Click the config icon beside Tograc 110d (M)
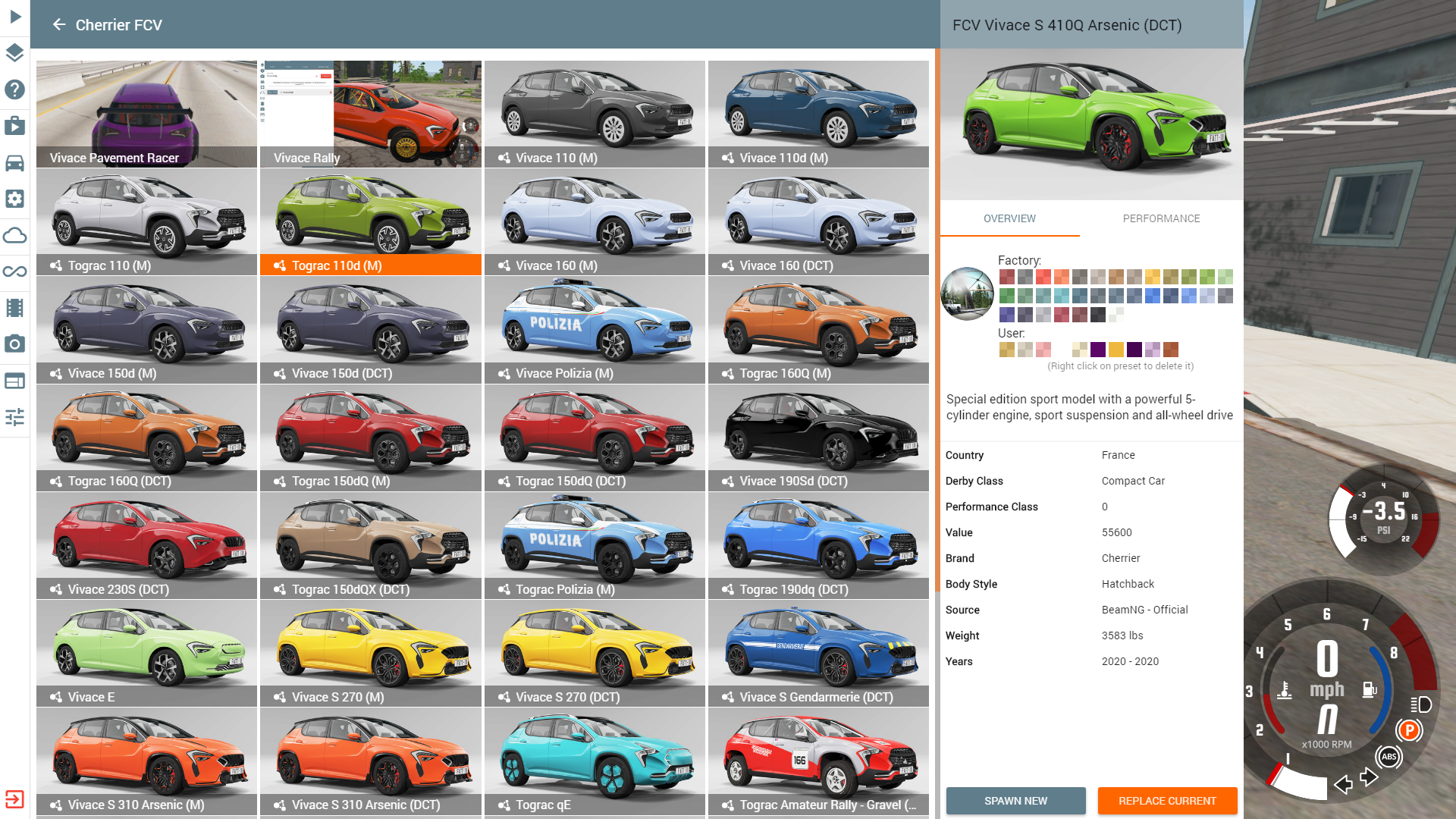This screenshot has width=1456, height=819. pyautogui.click(x=280, y=265)
